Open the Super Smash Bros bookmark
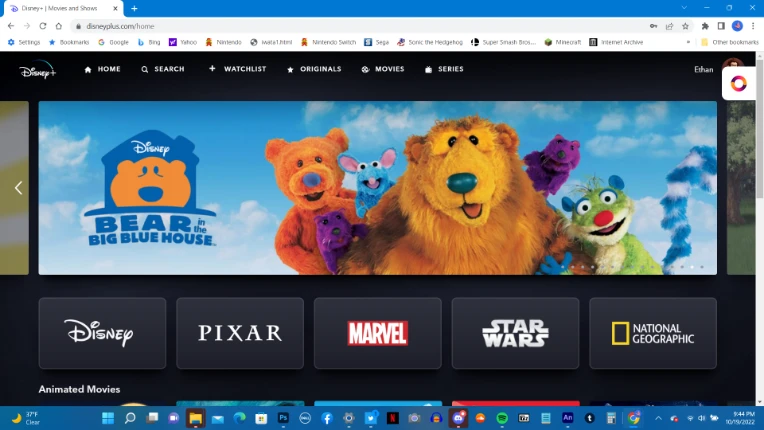This screenshot has width=764, height=430. coord(503,42)
